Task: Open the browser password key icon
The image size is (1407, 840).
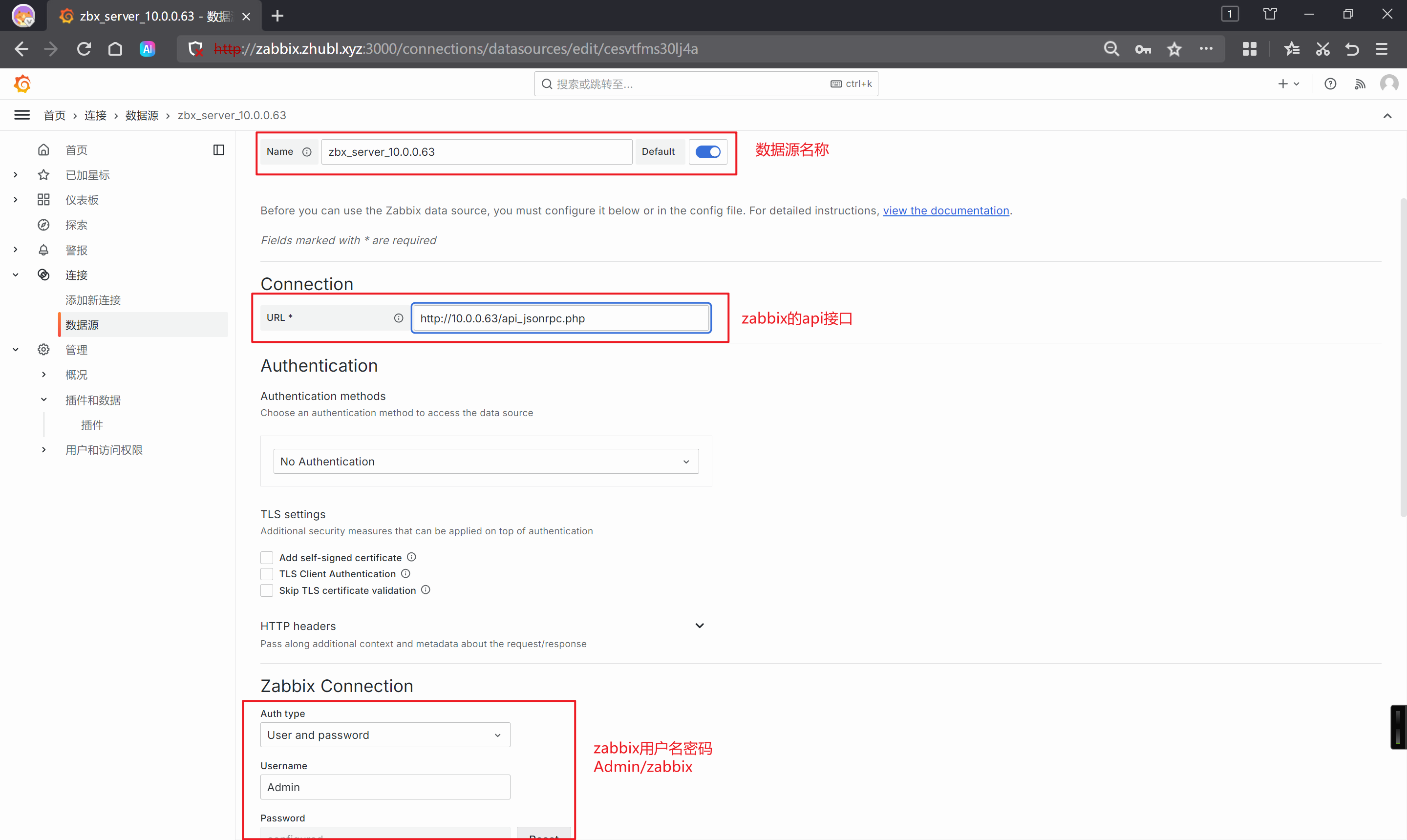Action: coord(1143,49)
